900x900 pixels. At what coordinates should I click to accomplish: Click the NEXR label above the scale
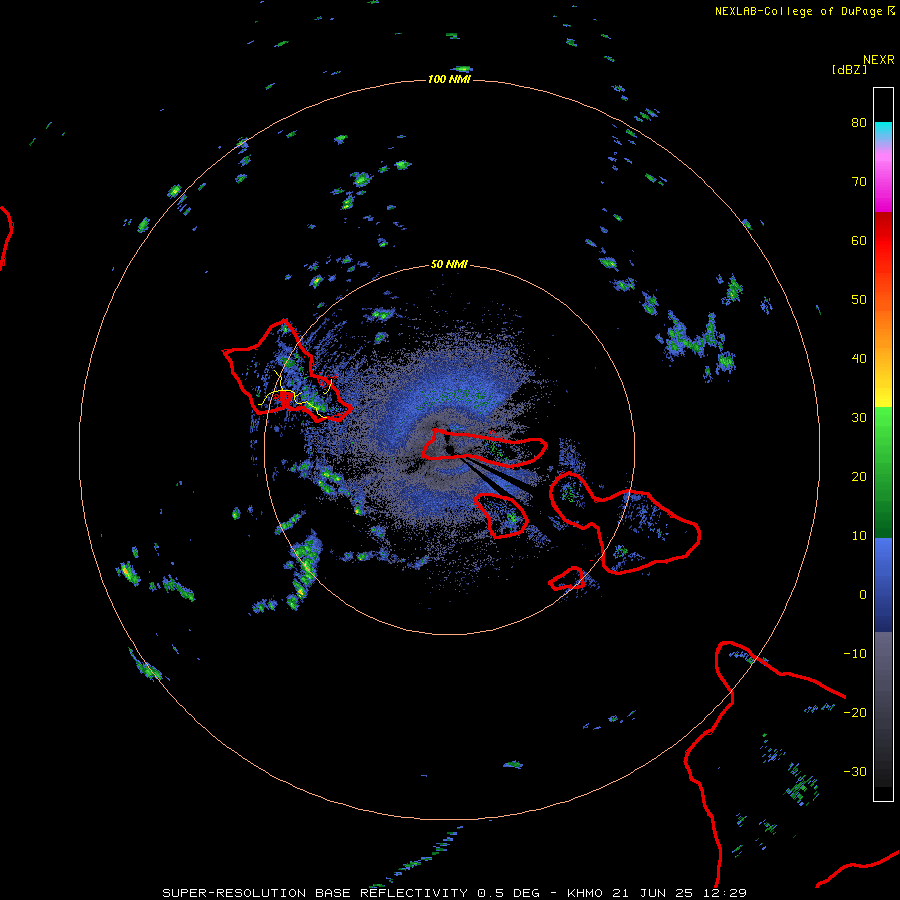click(x=879, y=60)
